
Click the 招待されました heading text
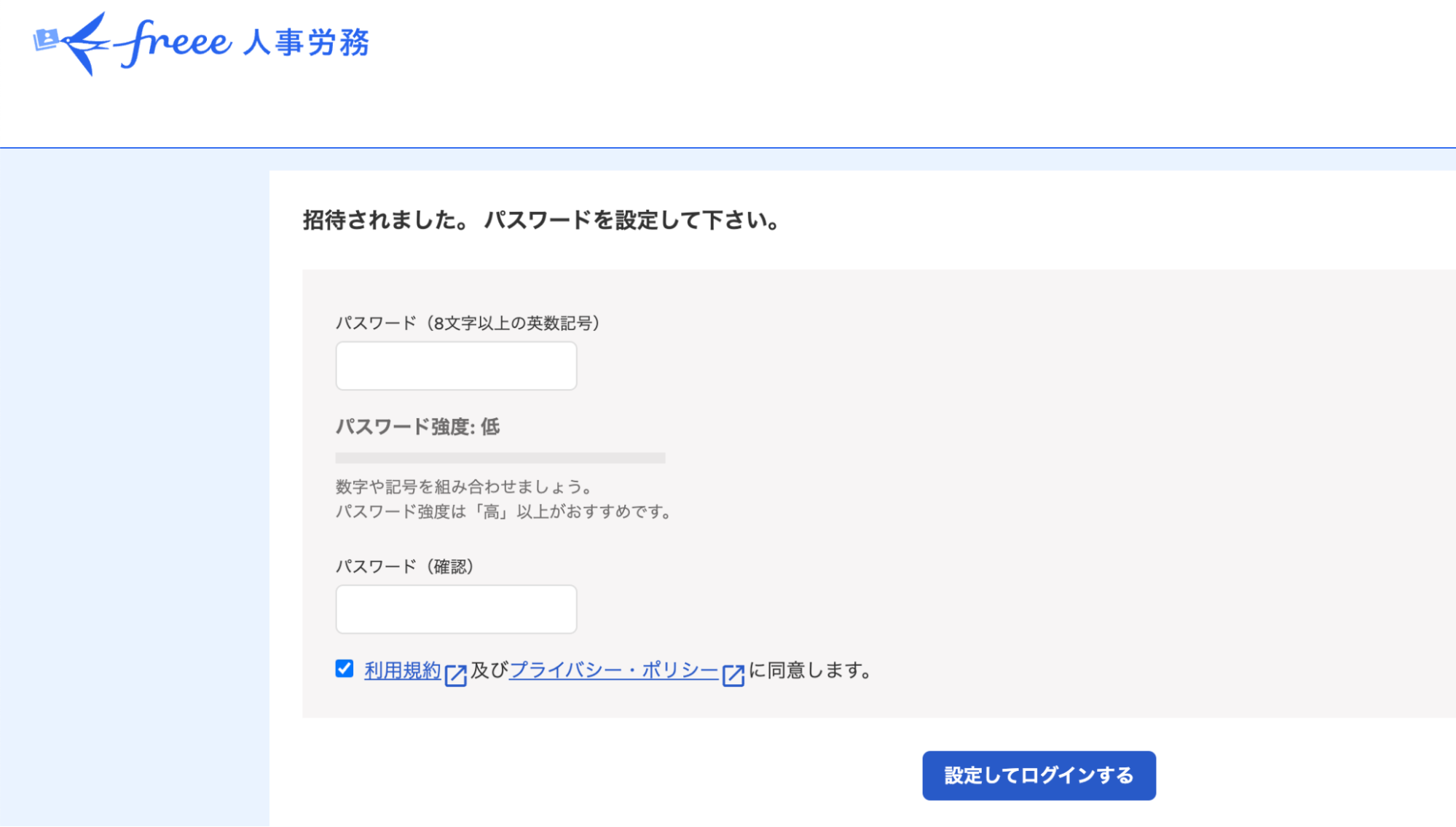click(541, 220)
